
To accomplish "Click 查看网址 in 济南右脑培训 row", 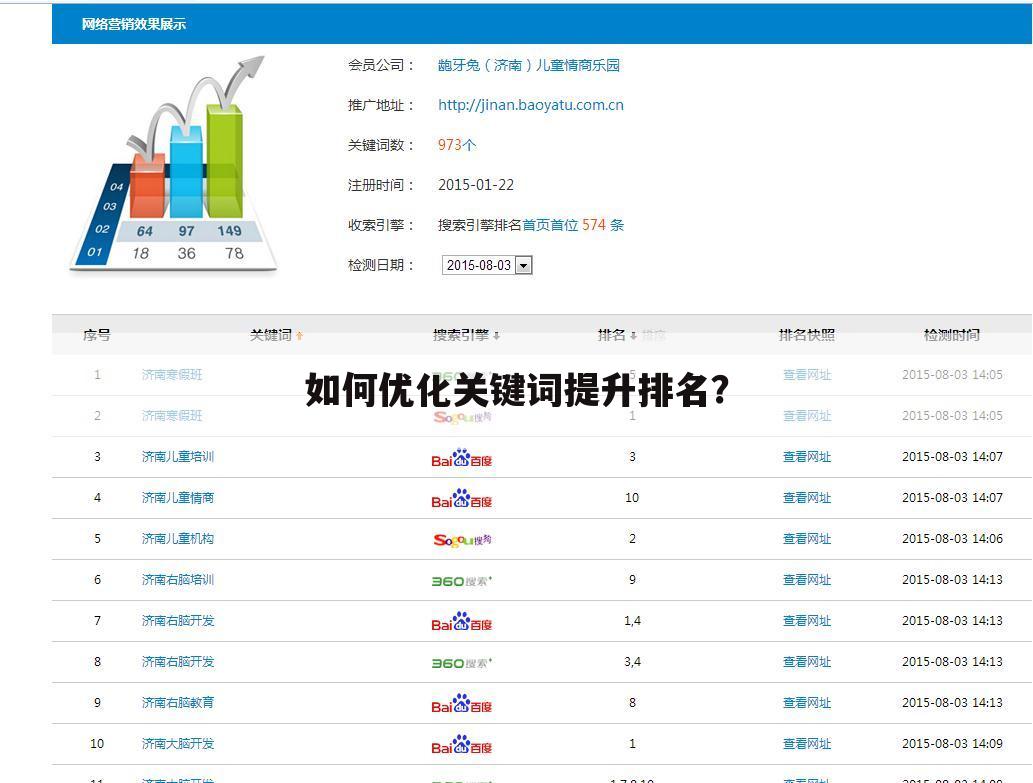I will (x=807, y=580).
